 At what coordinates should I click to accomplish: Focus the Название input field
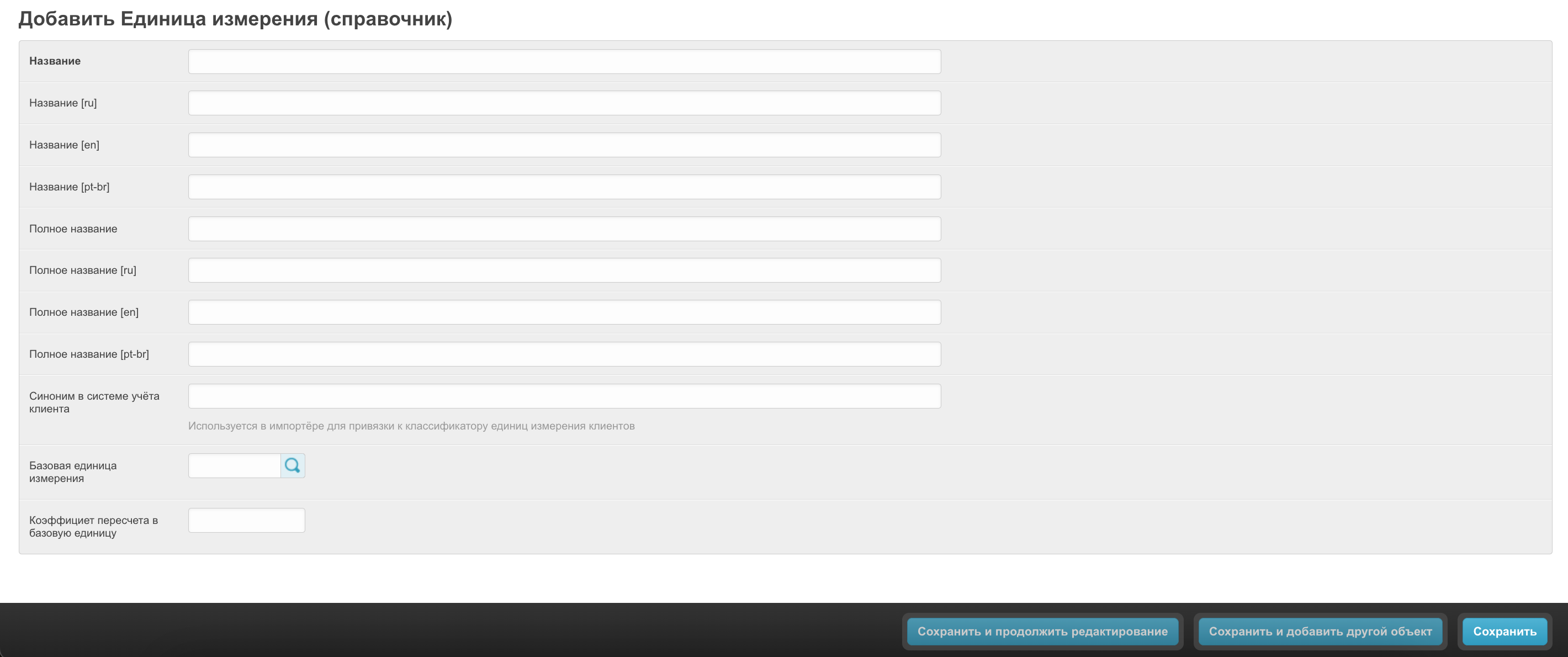tap(564, 61)
